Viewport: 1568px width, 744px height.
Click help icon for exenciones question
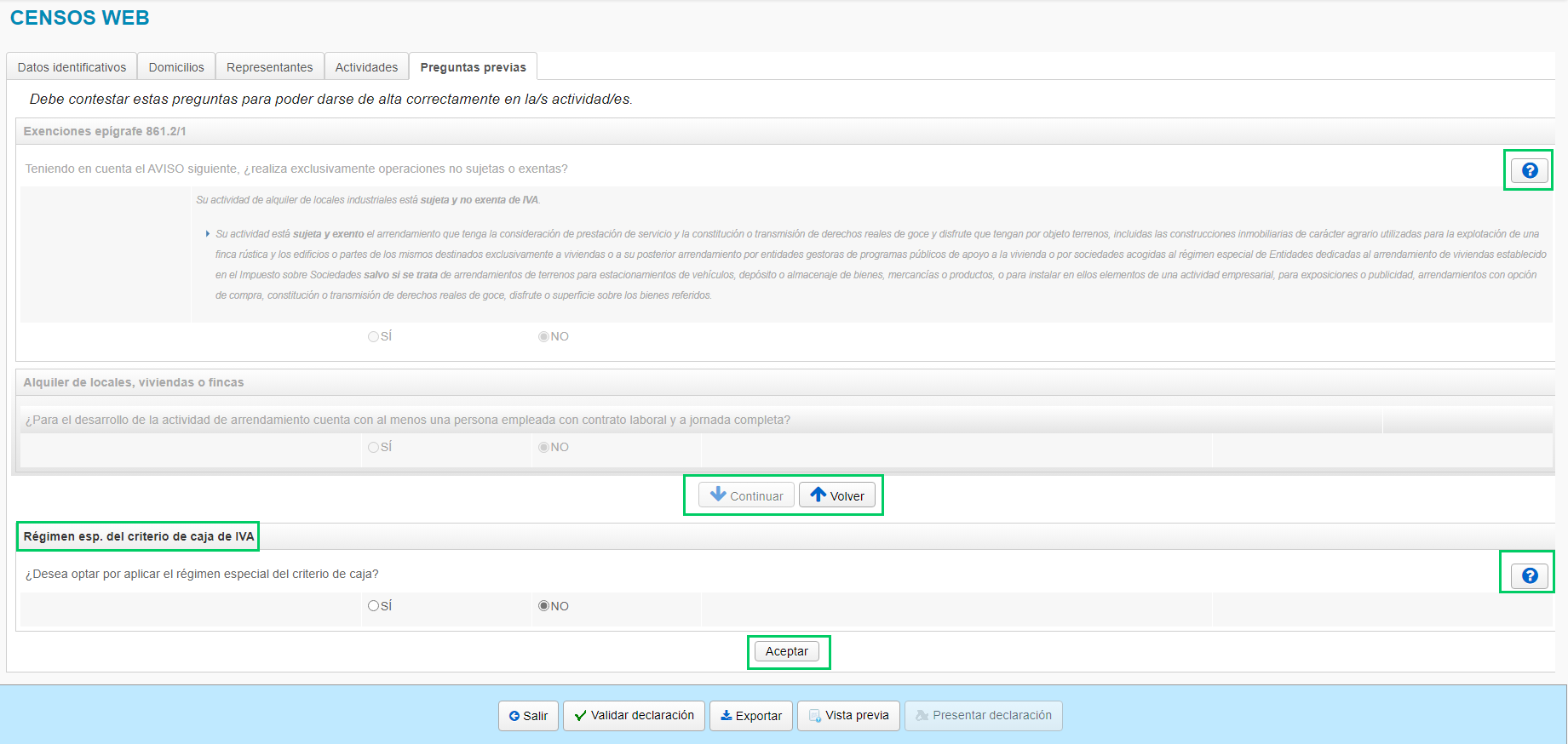coord(1529,170)
